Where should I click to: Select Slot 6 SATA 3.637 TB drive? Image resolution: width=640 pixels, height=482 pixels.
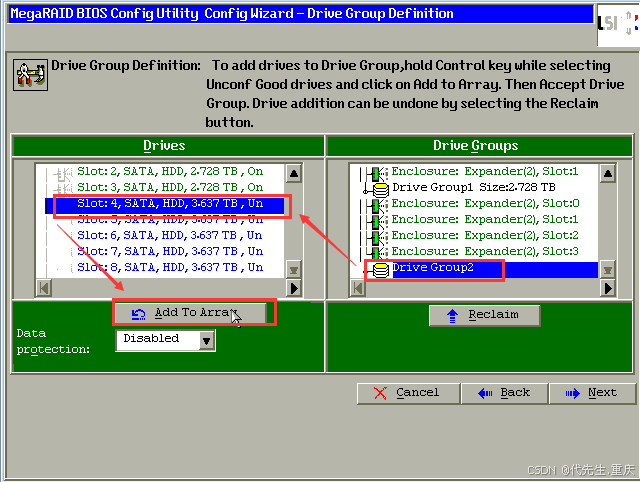(x=170, y=235)
